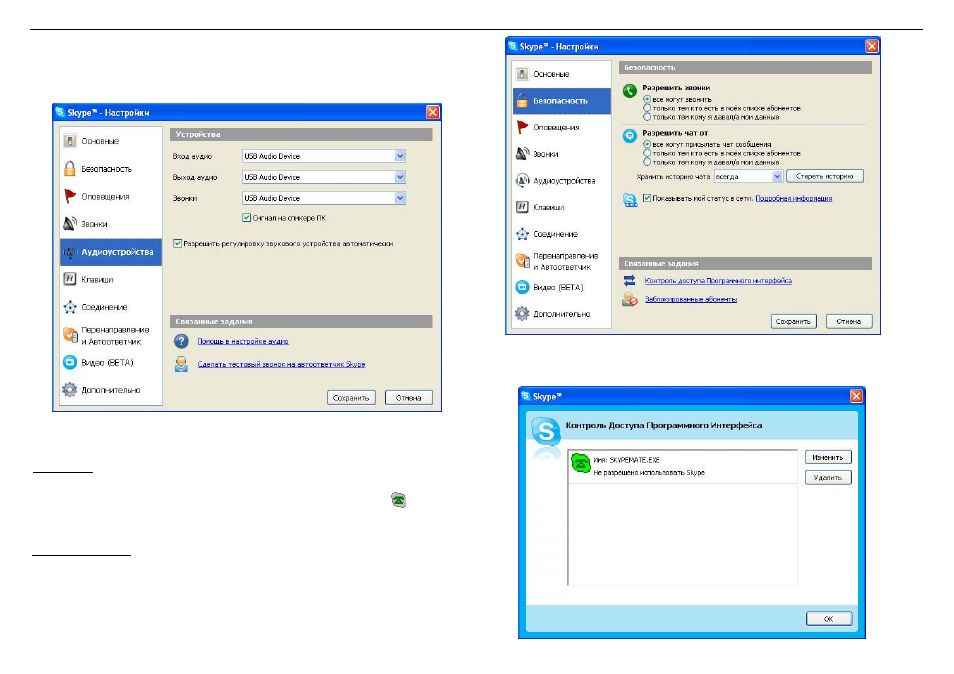Open 'Контроль доступа Программного интерфейса' link
This screenshot has width=954, height=674.
(718, 280)
